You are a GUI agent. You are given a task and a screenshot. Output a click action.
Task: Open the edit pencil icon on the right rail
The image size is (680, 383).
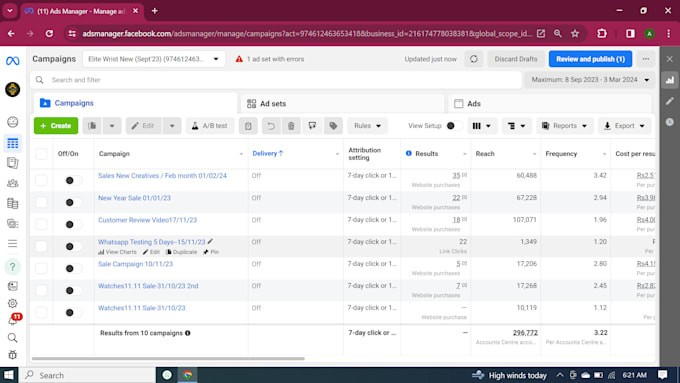pyautogui.click(x=670, y=101)
